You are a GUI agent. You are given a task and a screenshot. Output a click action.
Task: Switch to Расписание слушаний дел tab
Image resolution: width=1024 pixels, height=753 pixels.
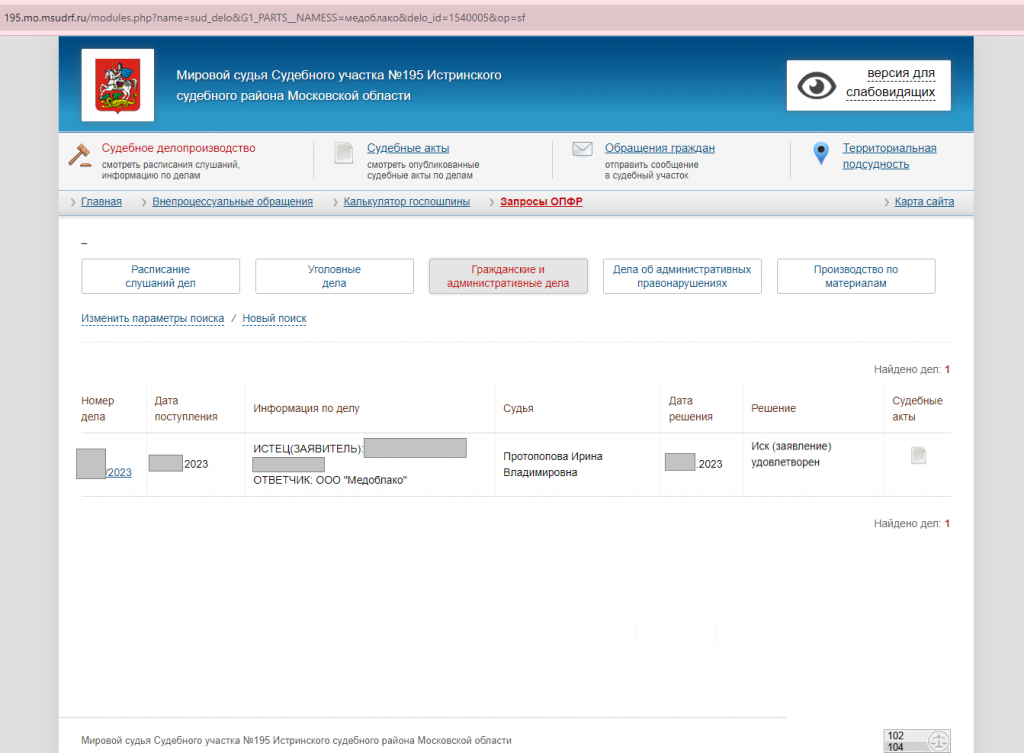tap(161, 276)
